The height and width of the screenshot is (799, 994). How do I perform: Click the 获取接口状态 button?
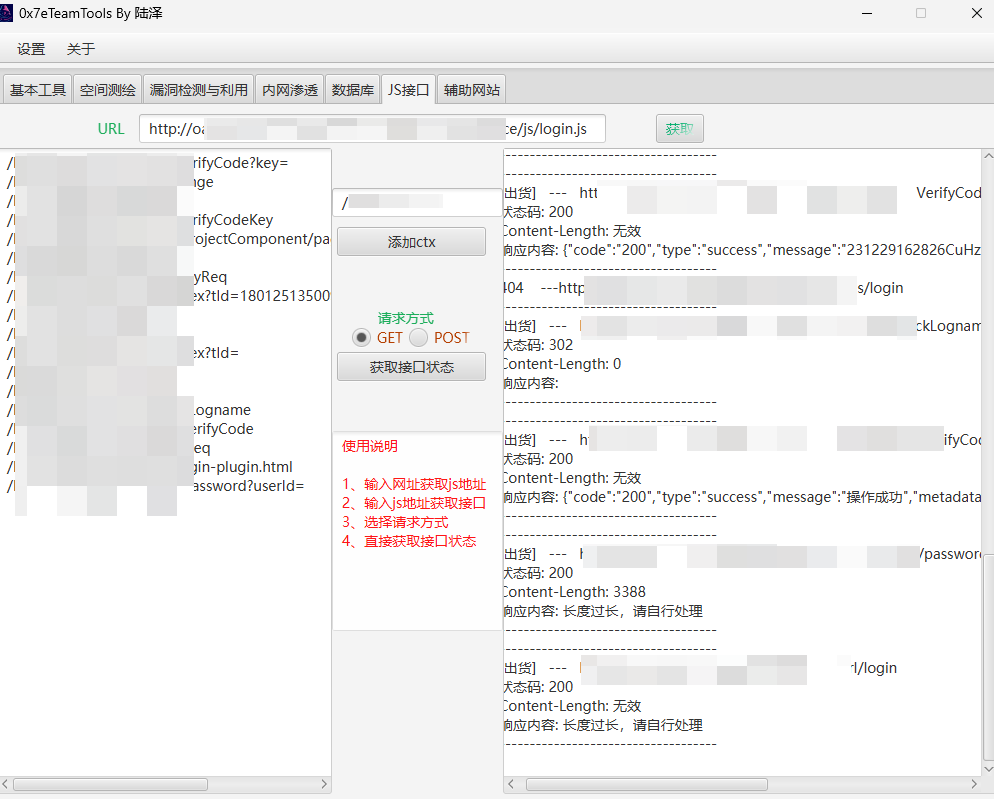click(x=411, y=367)
